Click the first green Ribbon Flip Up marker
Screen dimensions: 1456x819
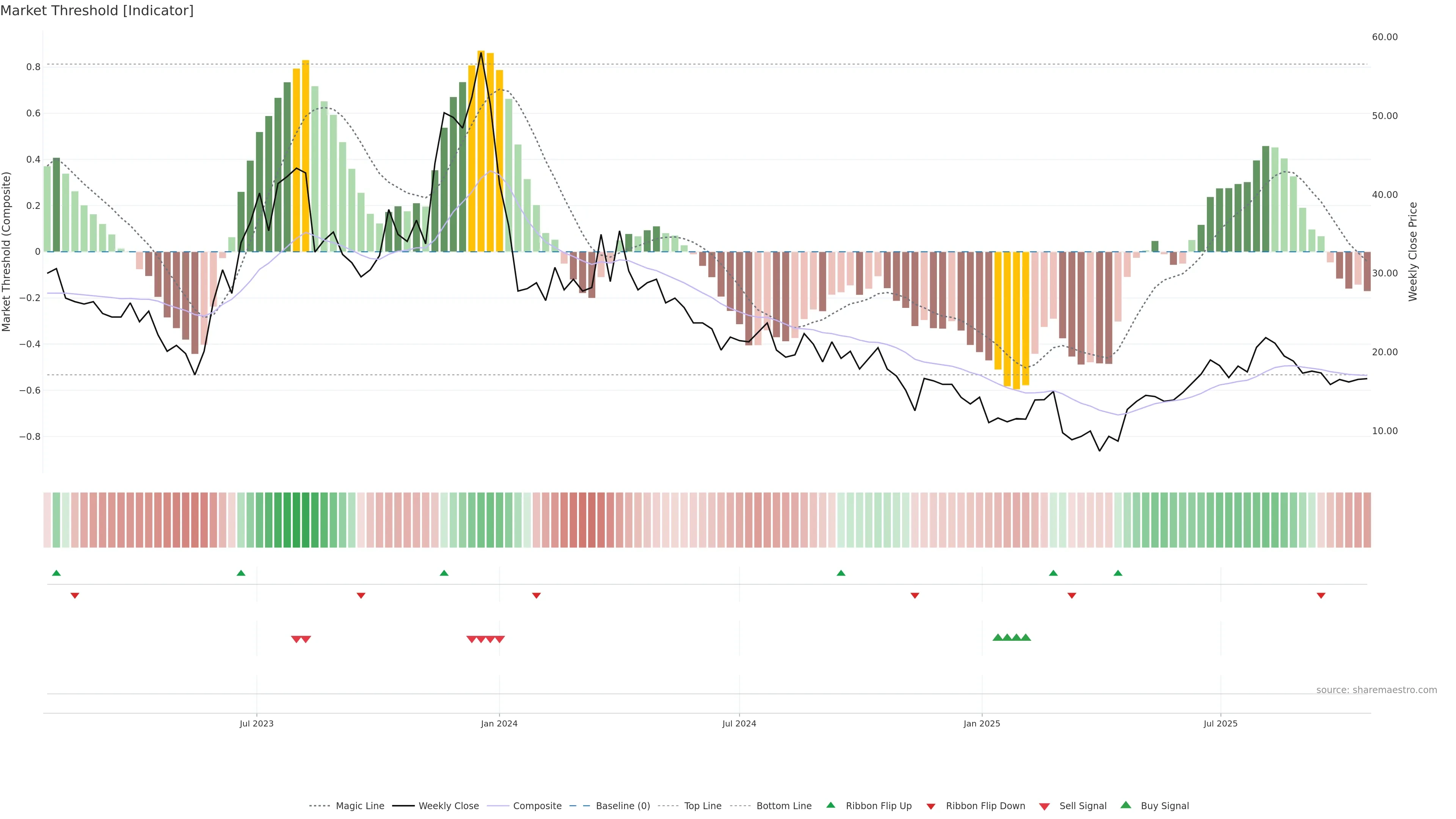tap(56, 573)
